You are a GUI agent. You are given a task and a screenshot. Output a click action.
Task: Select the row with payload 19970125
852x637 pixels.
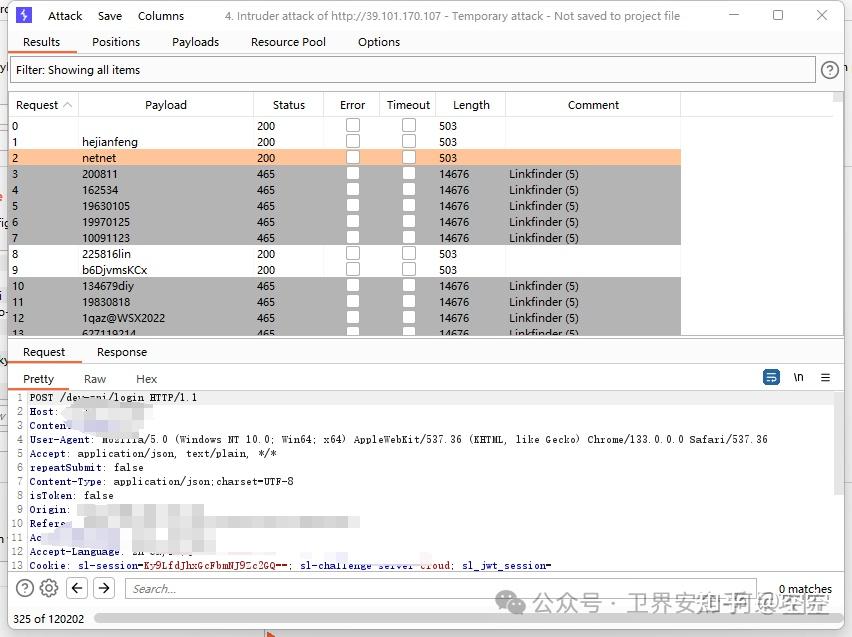pos(345,222)
